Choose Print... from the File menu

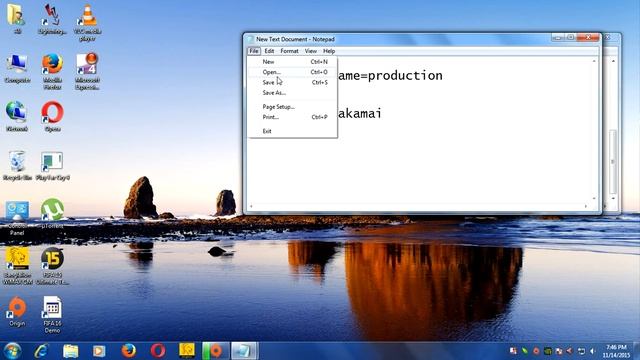click(x=292, y=117)
